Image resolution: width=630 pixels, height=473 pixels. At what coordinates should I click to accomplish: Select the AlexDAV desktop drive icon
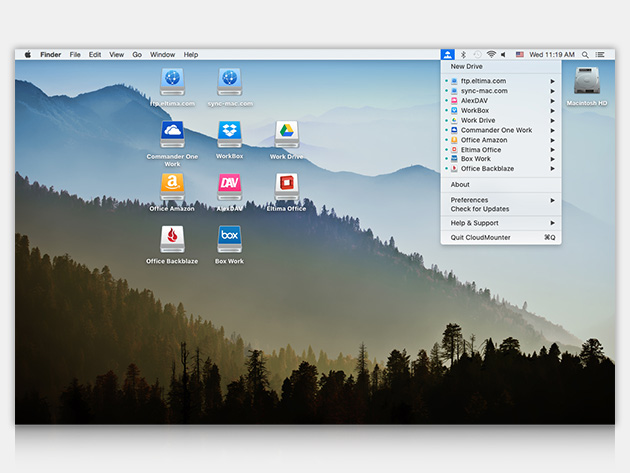[230, 187]
